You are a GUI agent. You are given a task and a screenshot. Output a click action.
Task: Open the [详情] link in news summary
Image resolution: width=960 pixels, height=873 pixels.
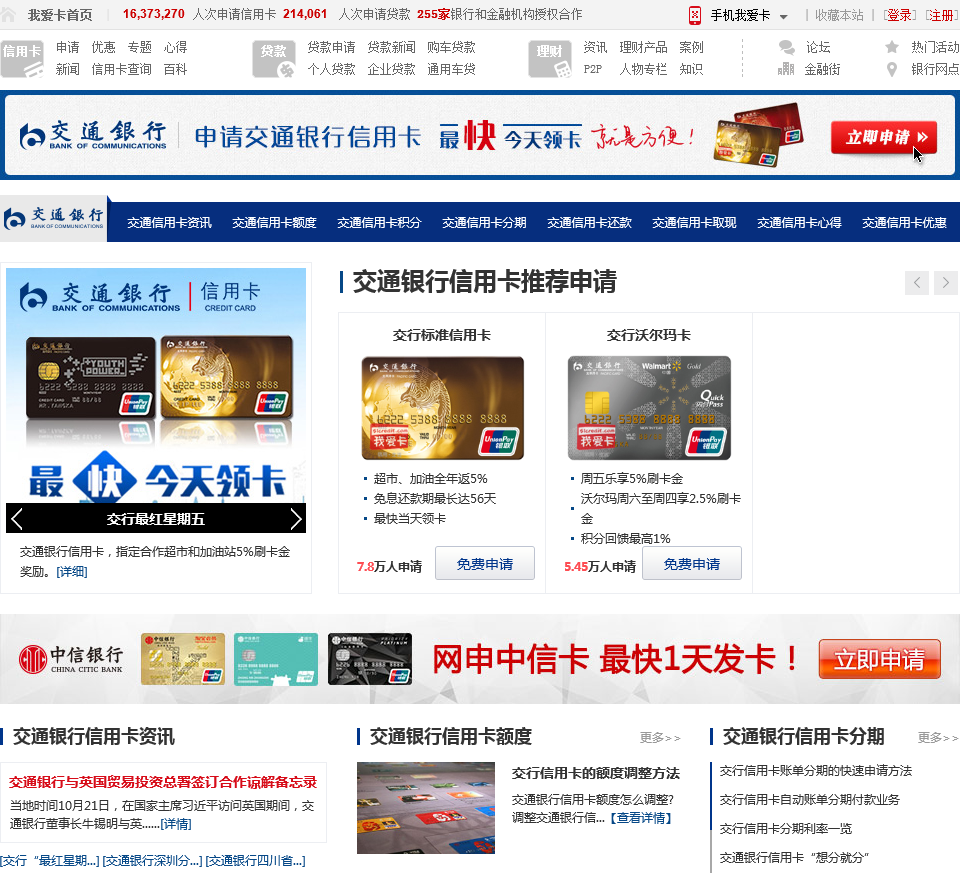(176, 824)
